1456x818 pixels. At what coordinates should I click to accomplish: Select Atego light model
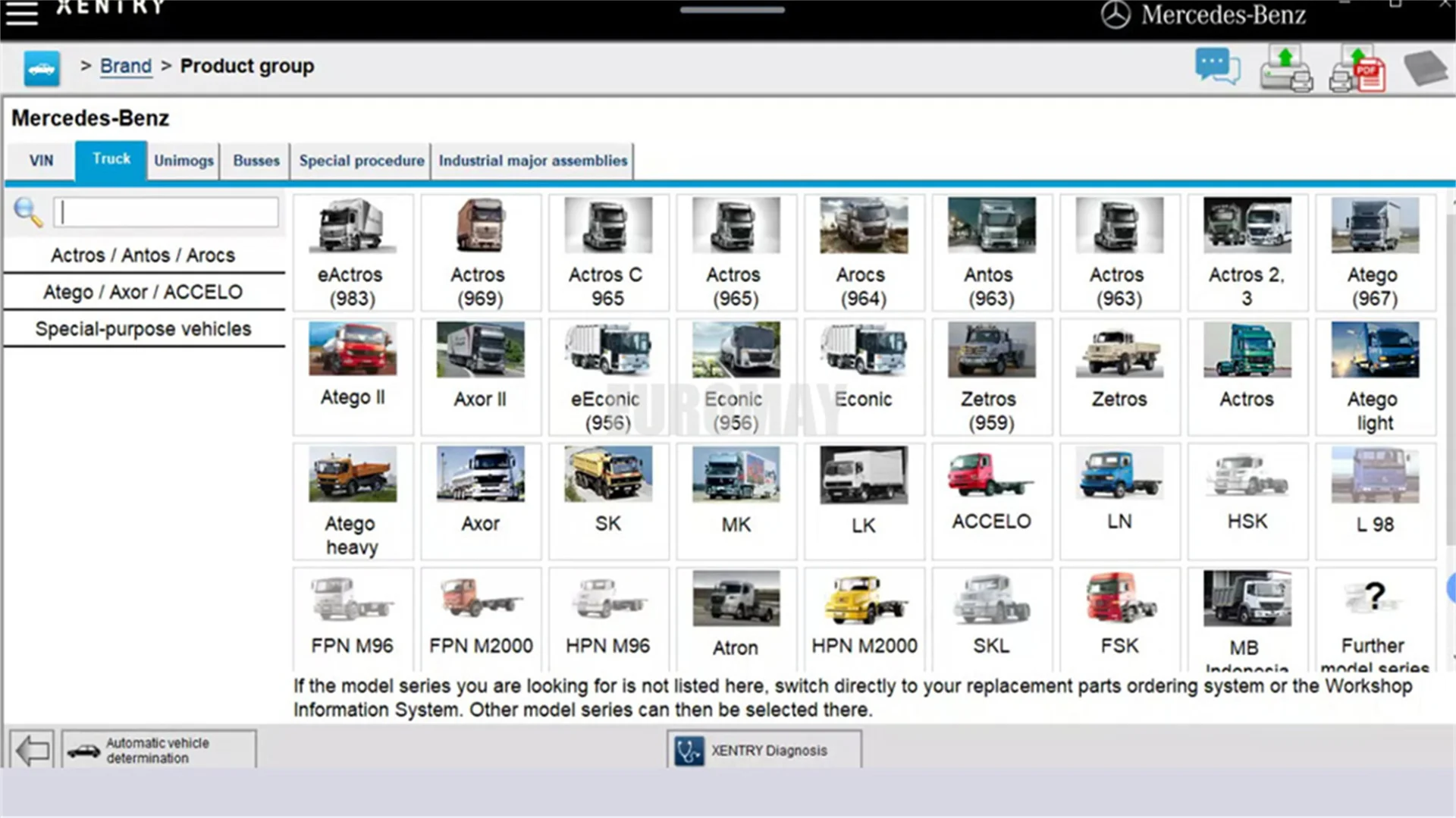tap(1375, 377)
